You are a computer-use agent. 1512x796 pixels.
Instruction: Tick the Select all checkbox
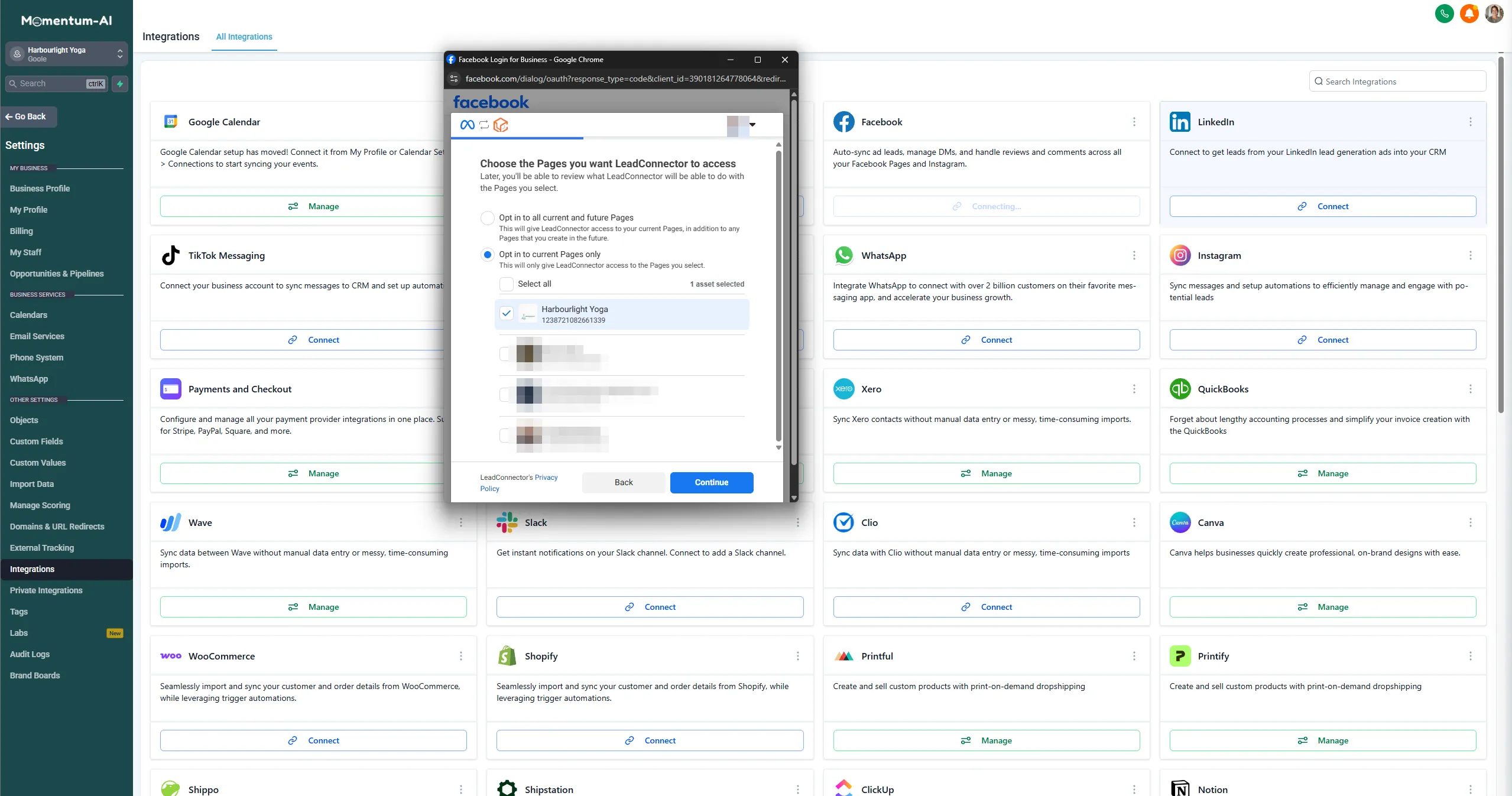click(506, 284)
